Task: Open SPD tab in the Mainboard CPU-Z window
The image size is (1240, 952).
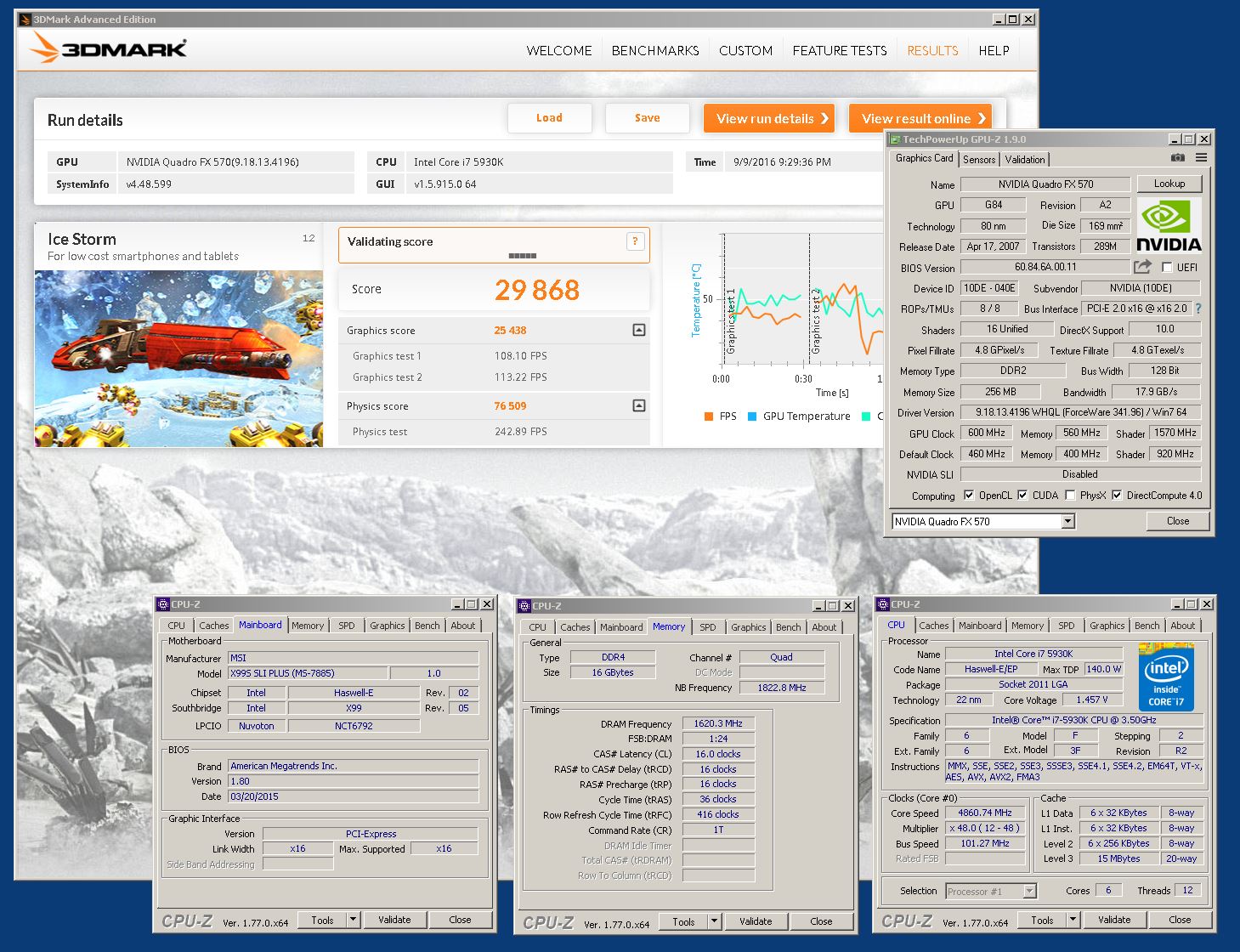Action: coord(347,626)
